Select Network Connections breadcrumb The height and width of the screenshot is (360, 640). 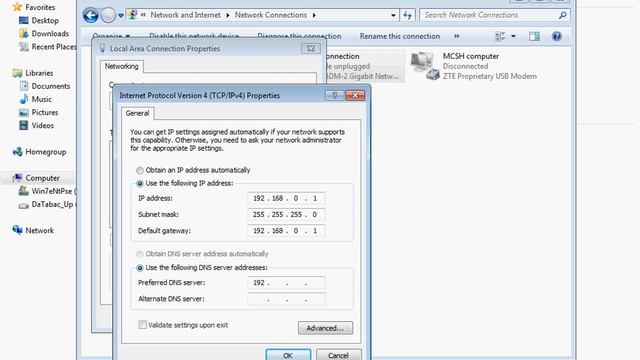point(271,15)
